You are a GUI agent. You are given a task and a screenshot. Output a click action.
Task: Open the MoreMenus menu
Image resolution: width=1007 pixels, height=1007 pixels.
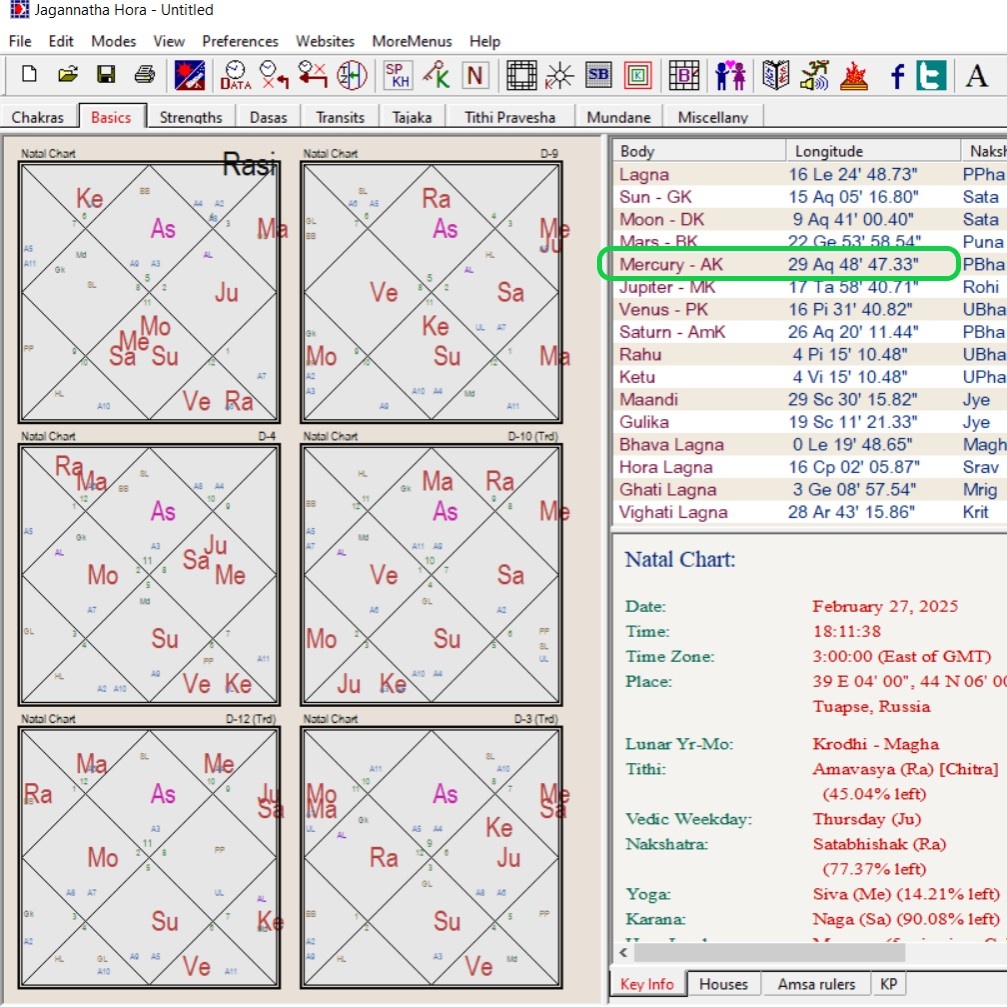click(x=412, y=41)
